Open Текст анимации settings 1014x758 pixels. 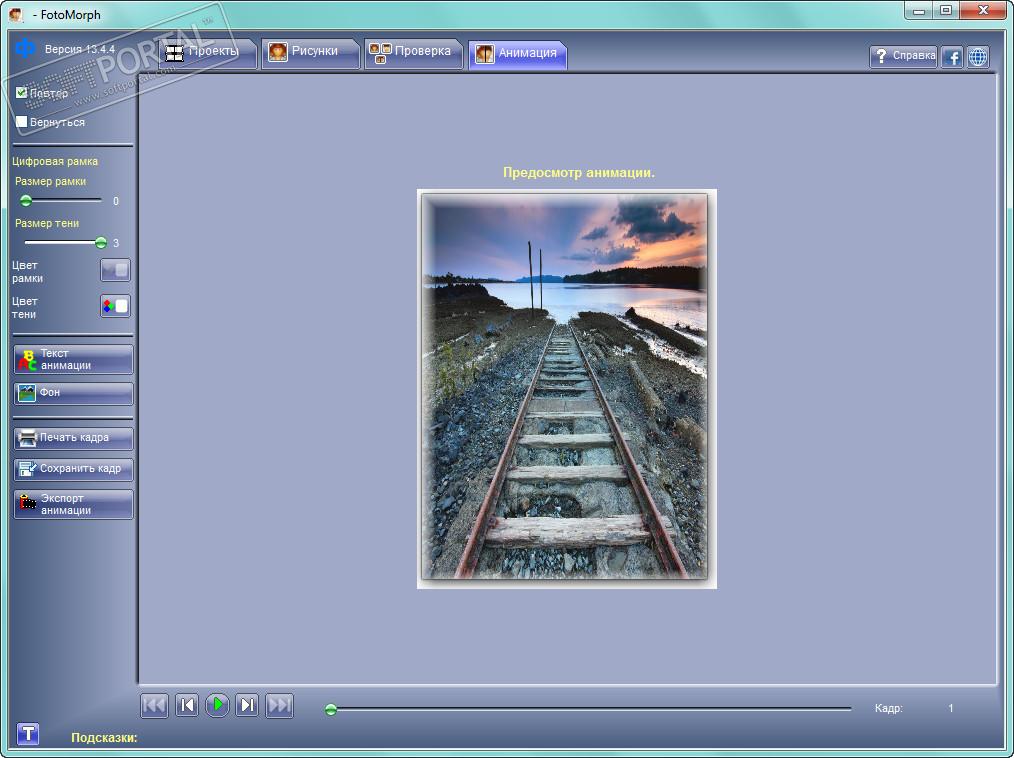point(73,359)
